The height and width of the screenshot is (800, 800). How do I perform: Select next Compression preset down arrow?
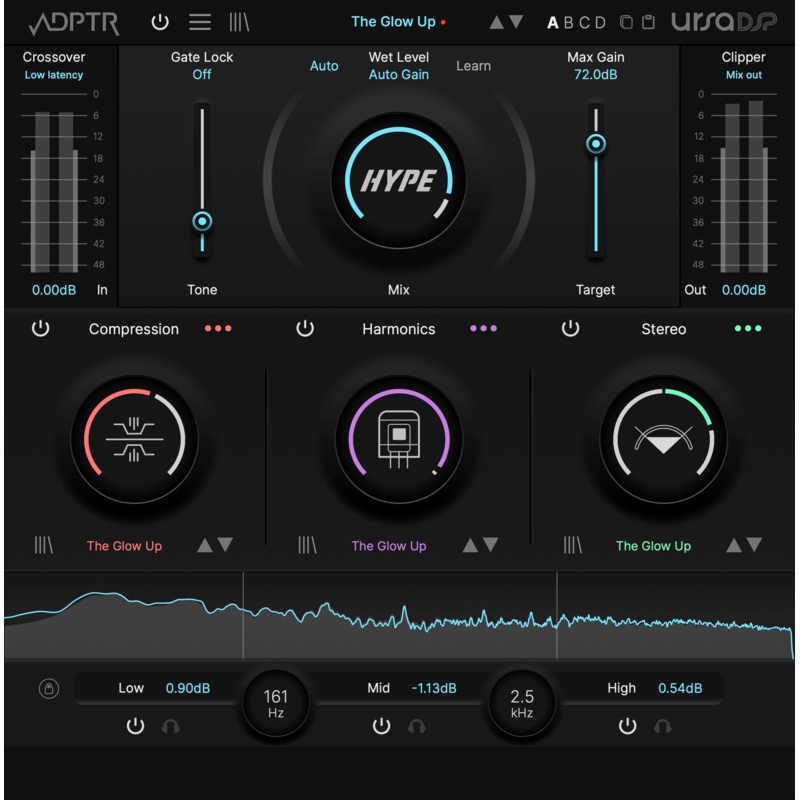225,545
